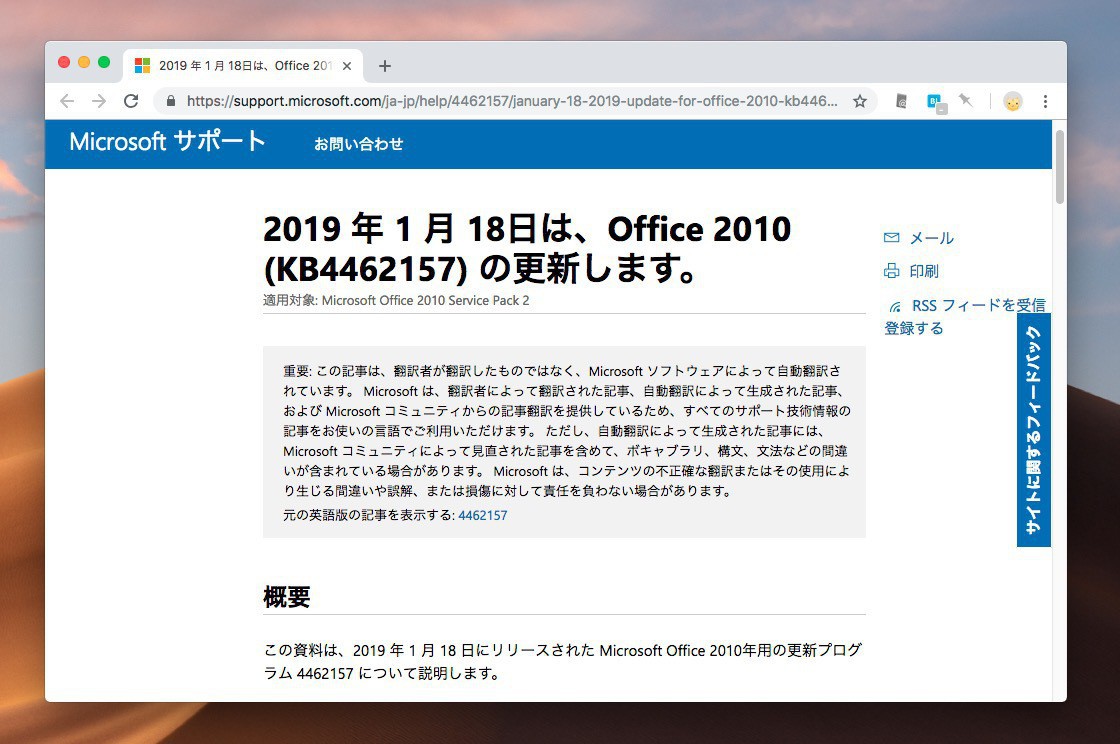
Task: Click the article title about KB4462157
Action: (527, 248)
